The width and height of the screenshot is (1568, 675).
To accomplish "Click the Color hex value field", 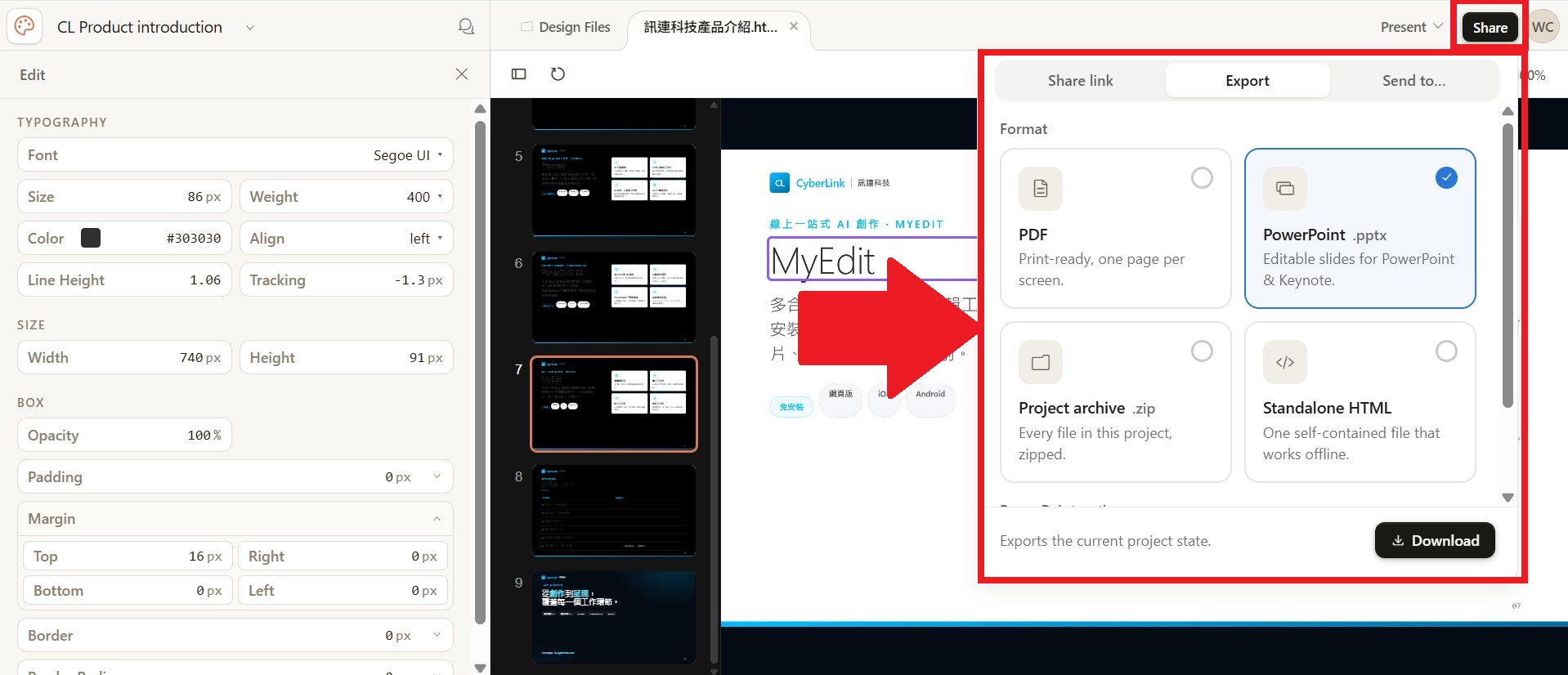I will [x=194, y=239].
